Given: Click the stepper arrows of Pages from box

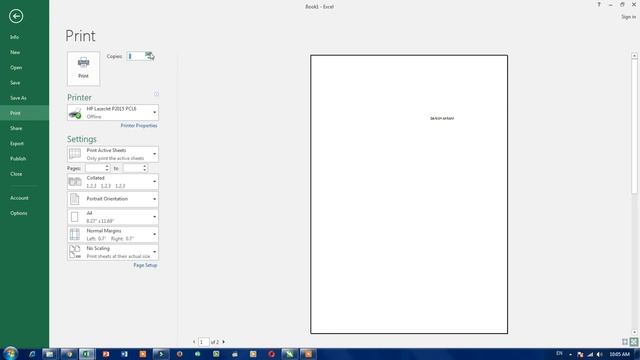Looking at the screenshot, I should [107, 168].
